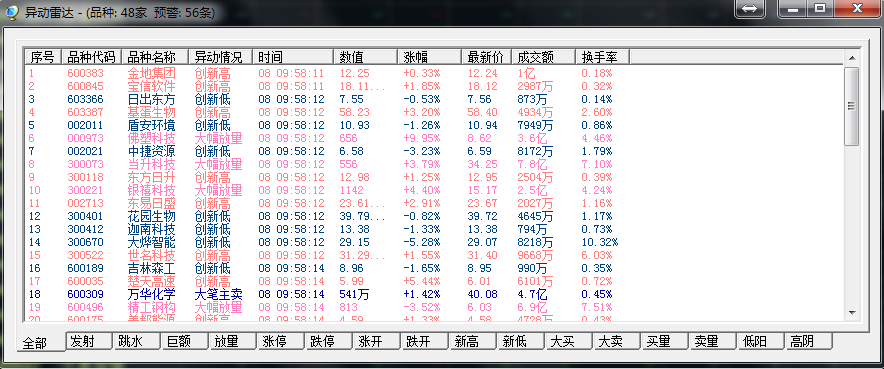
Task: Sort by the 异动情况 column header
Action: 220,57
